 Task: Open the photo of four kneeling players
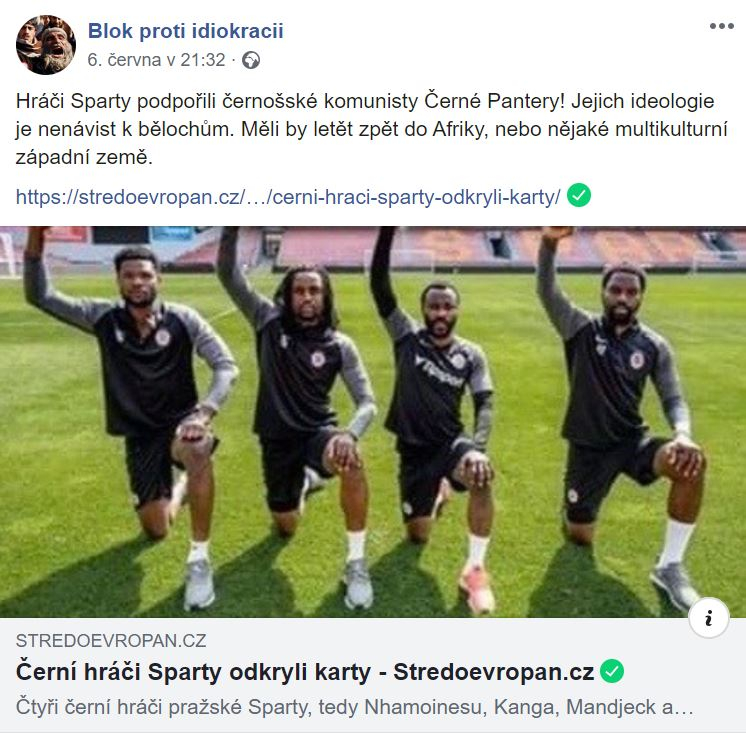(x=373, y=422)
